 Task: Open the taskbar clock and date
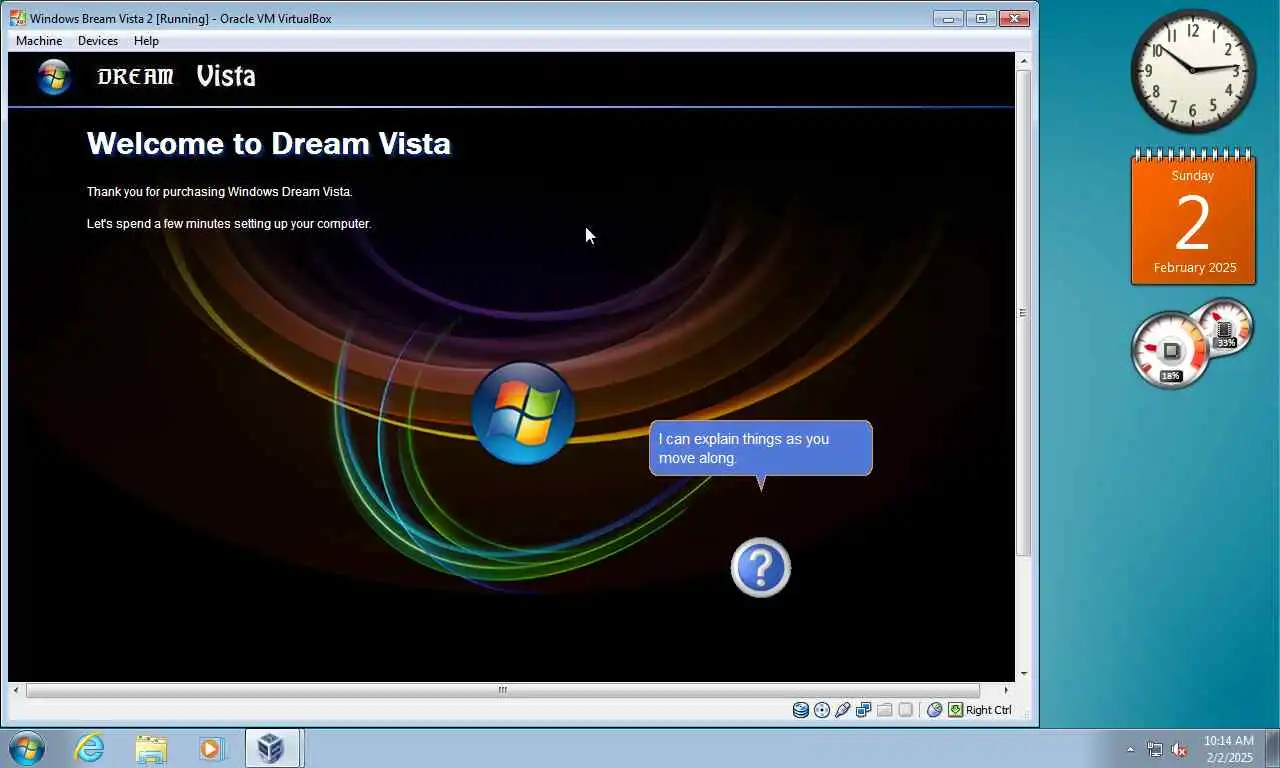point(1228,749)
